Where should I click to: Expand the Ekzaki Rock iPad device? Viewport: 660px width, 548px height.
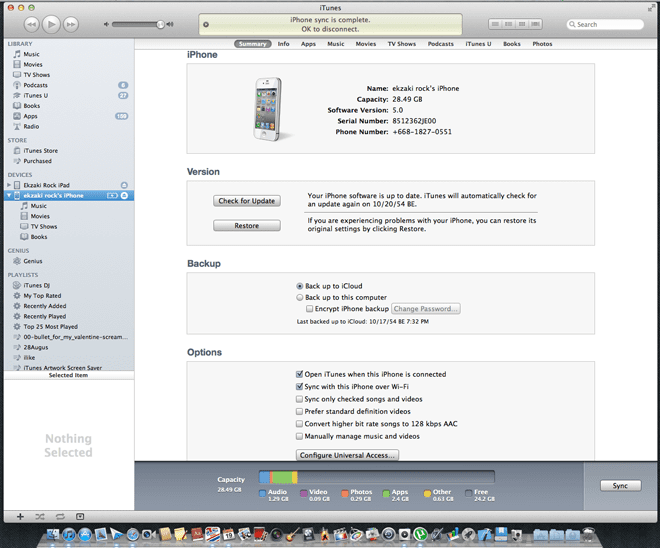(x=9, y=185)
